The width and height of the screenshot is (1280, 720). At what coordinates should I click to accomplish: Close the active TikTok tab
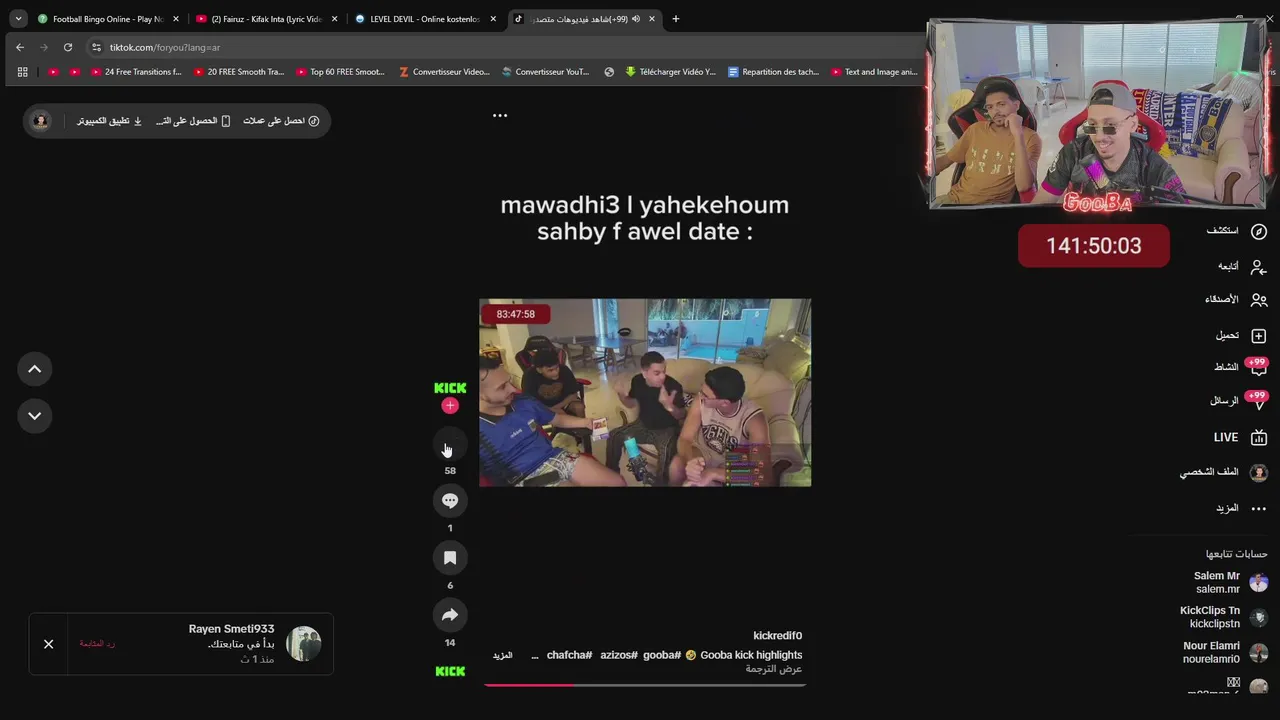click(652, 19)
